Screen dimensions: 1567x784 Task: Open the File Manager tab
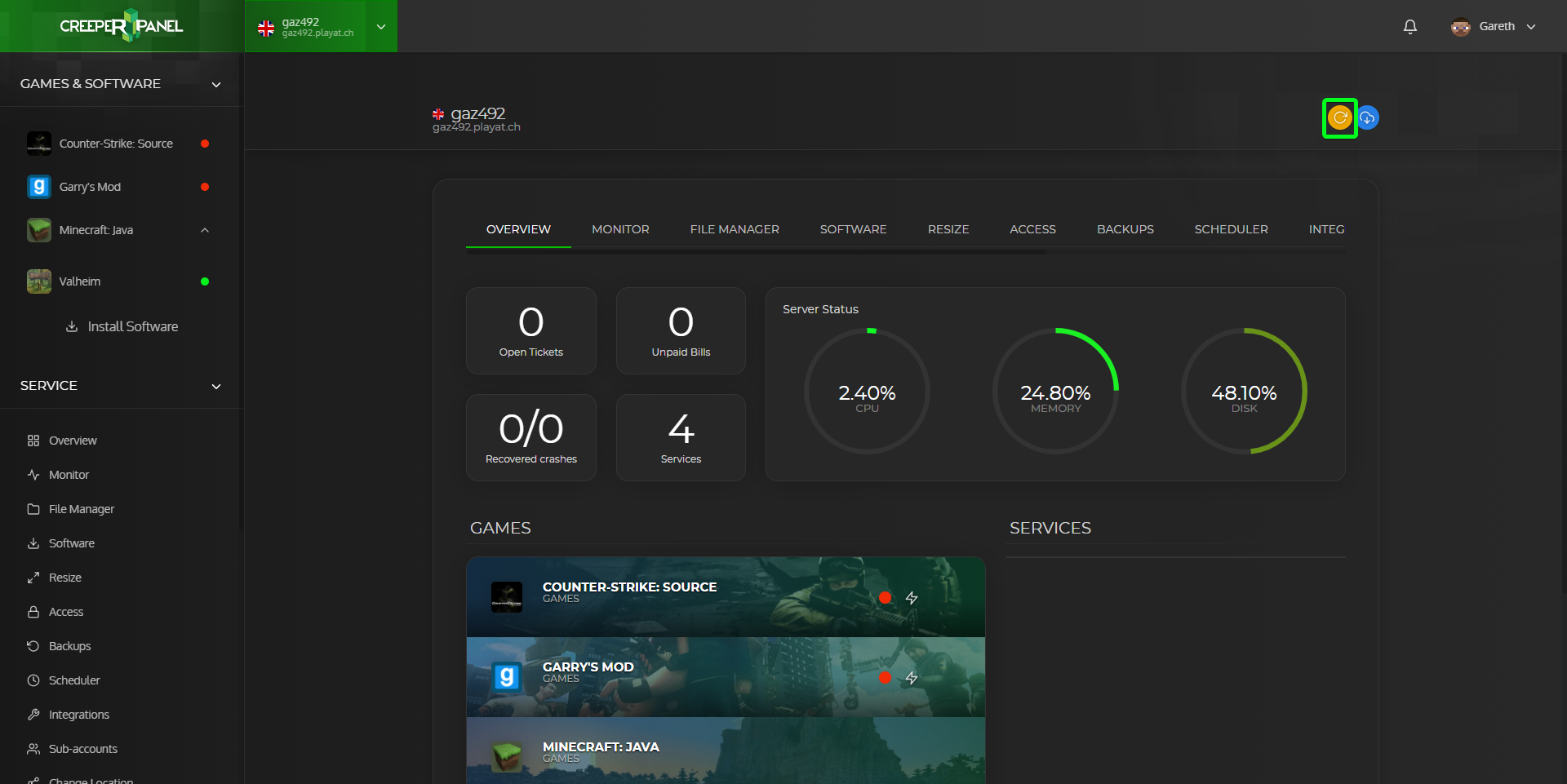[x=735, y=229]
